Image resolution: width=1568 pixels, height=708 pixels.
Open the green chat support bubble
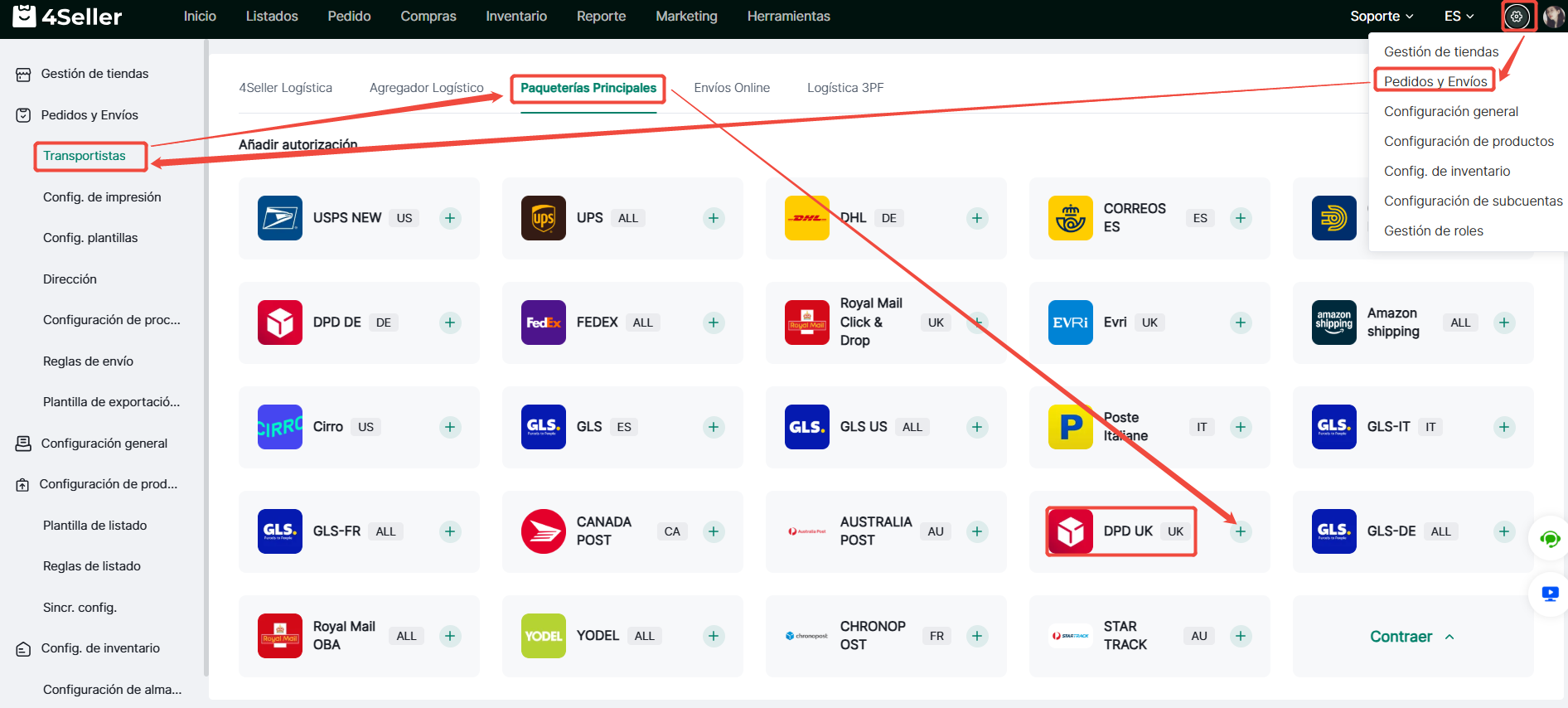[x=1550, y=540]
